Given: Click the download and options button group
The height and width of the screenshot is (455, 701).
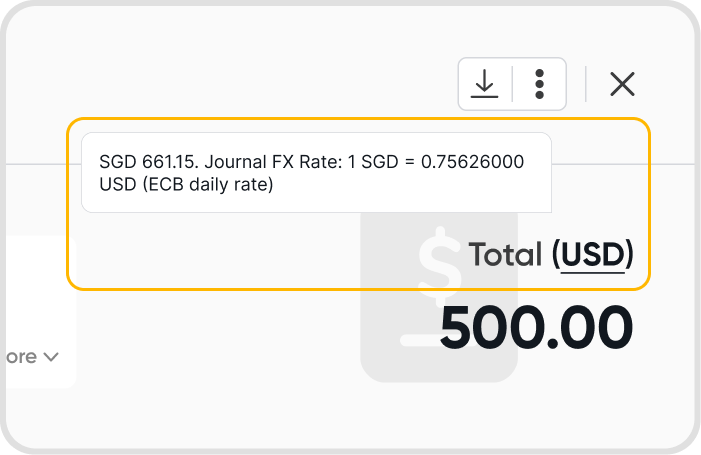Looking at the screenshot, I should pyautogui.click(x=512, y=84).
